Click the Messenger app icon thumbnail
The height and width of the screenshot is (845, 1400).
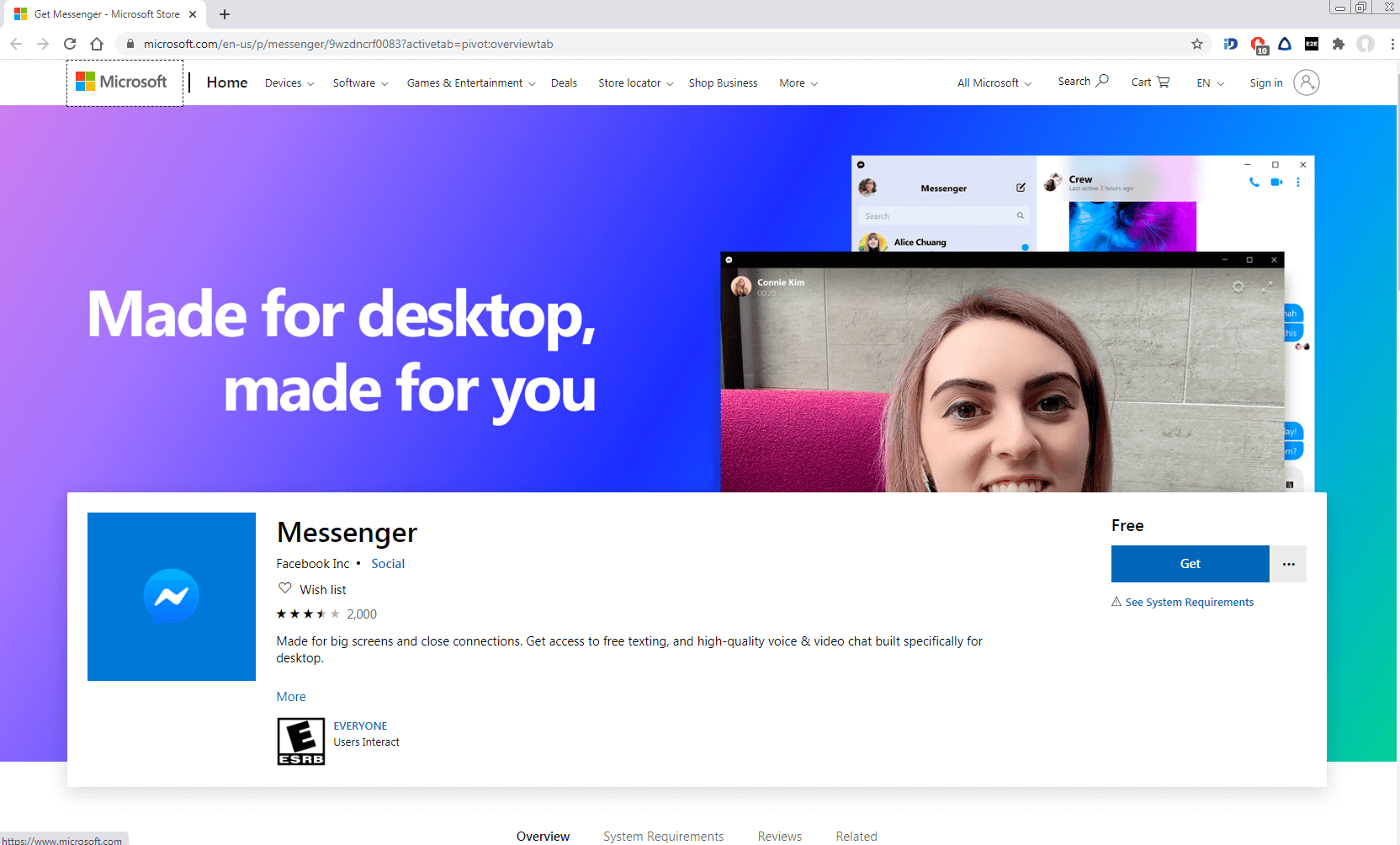(172, 597)
